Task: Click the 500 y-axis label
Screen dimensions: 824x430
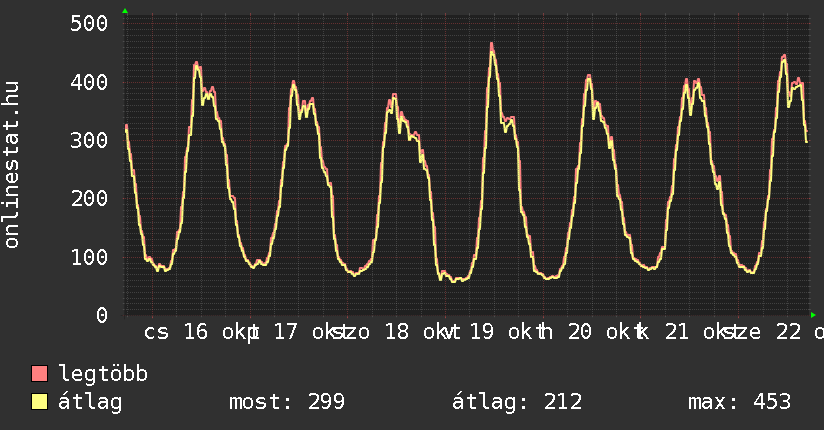Action: pos(88,23)
